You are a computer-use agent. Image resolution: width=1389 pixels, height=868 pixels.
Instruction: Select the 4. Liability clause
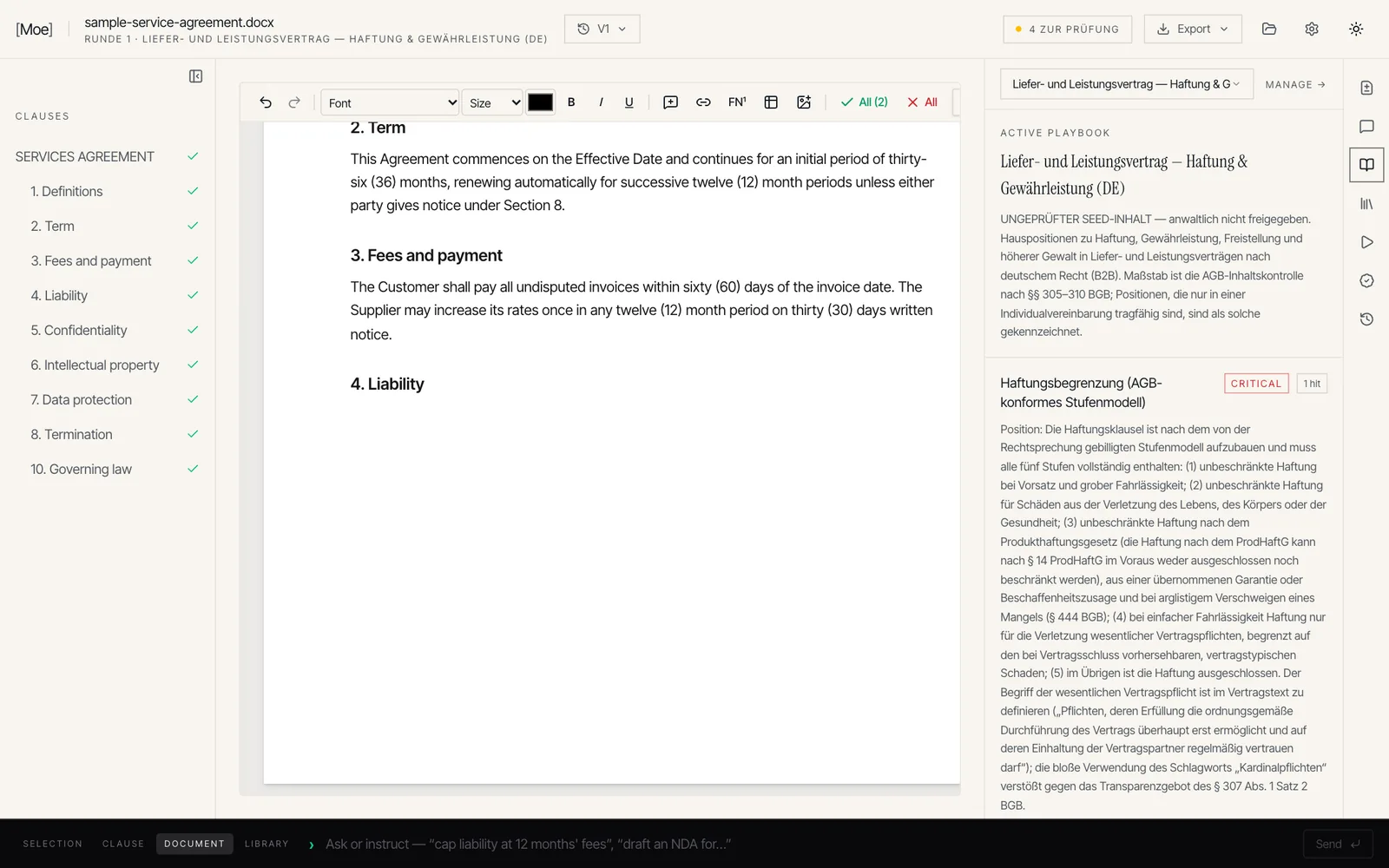coord(108,295)
